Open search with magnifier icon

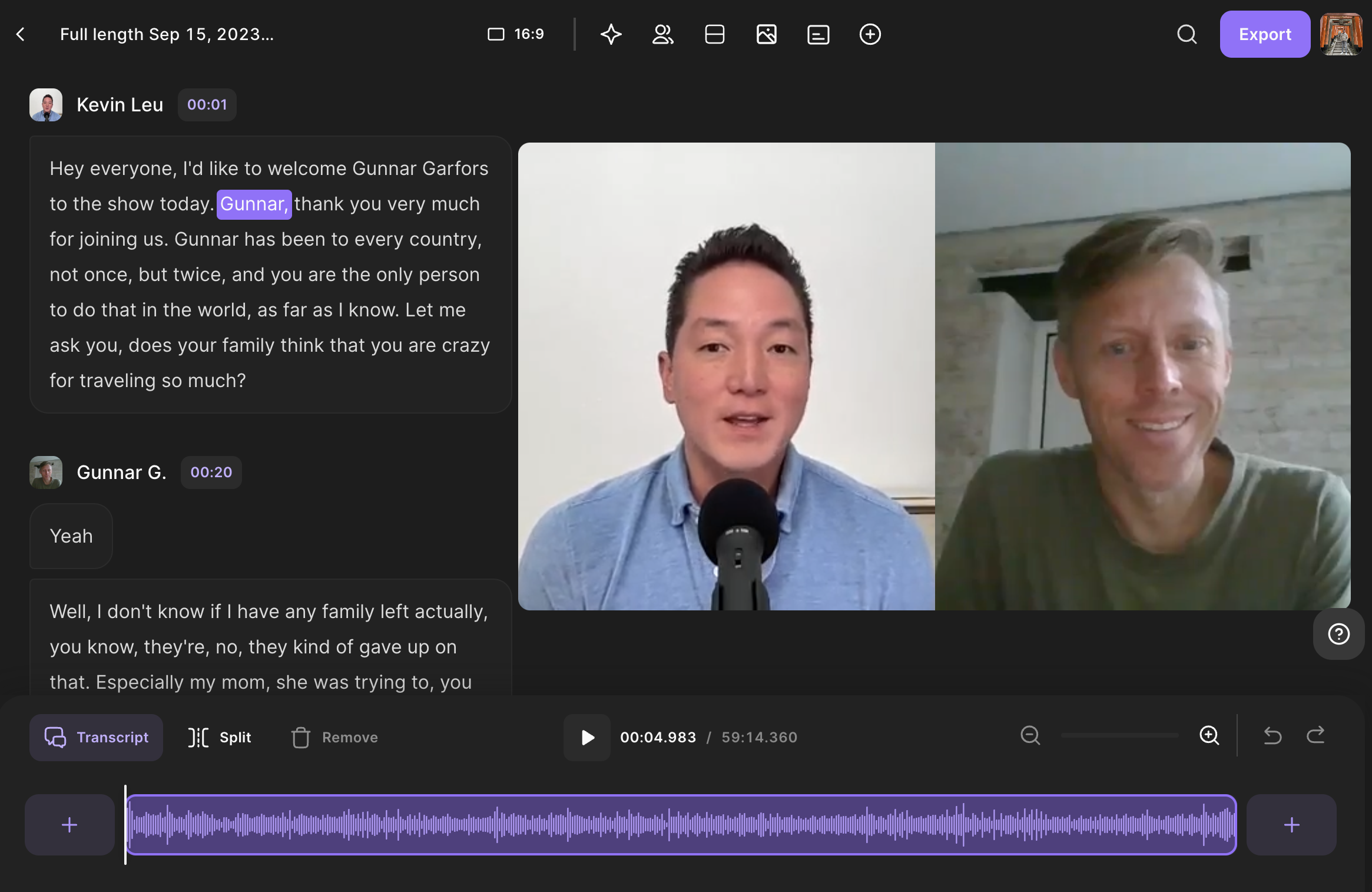[x=1187, y=34]
